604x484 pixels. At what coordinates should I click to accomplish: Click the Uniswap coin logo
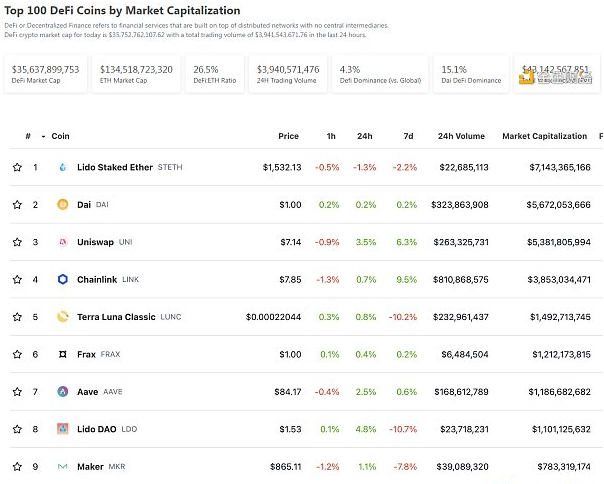pyautogui.click(x=62, y=242)
